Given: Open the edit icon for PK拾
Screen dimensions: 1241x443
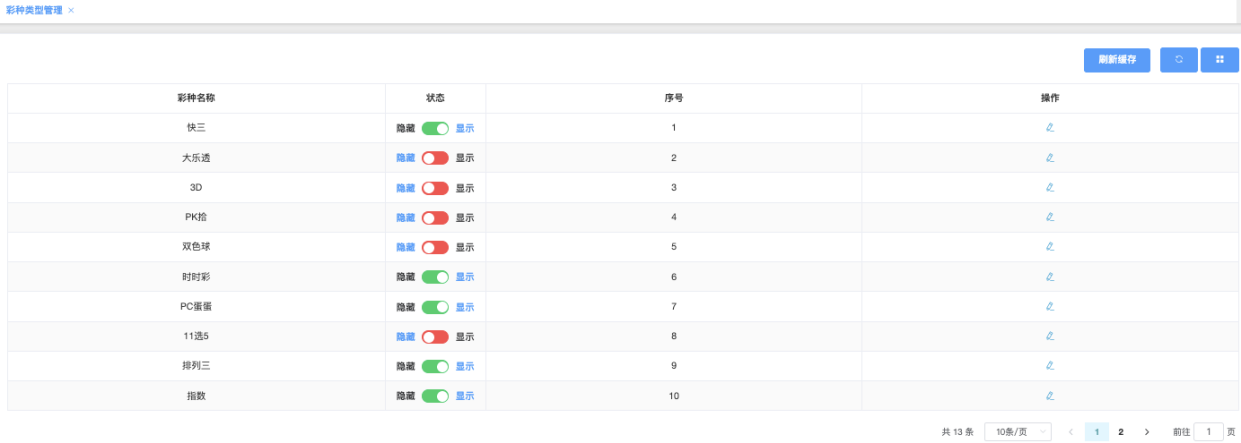Looking at the screenshot, I should pos(1050,217).
